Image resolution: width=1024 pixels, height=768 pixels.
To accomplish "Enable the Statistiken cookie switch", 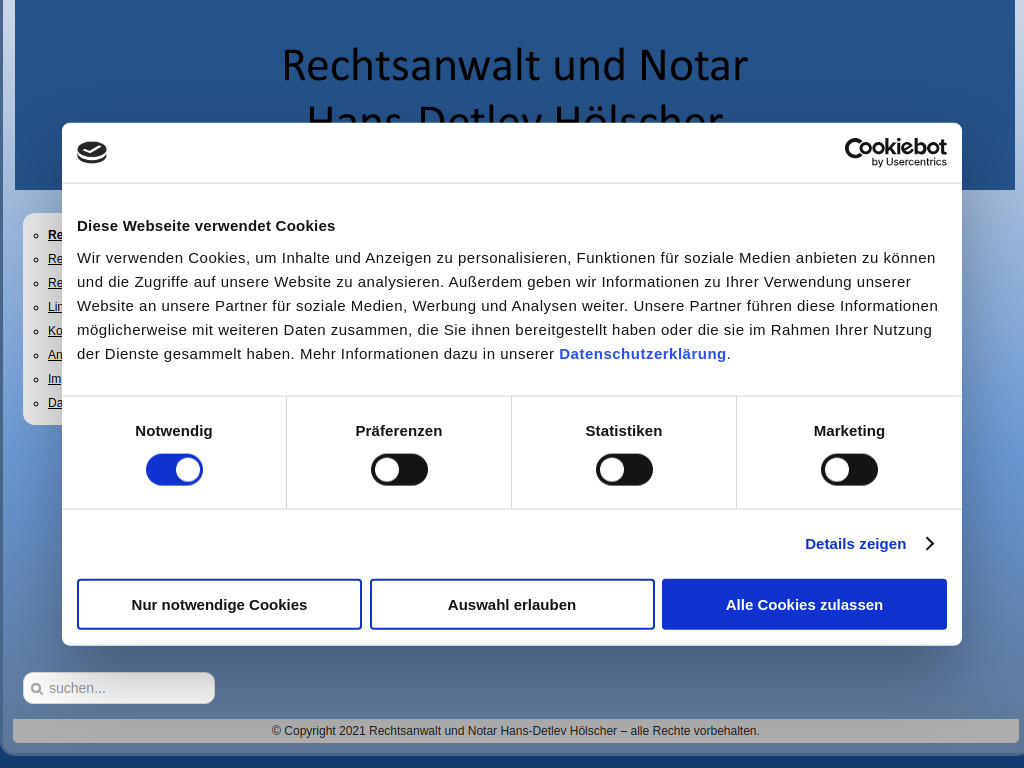I will tap(624, 470).
